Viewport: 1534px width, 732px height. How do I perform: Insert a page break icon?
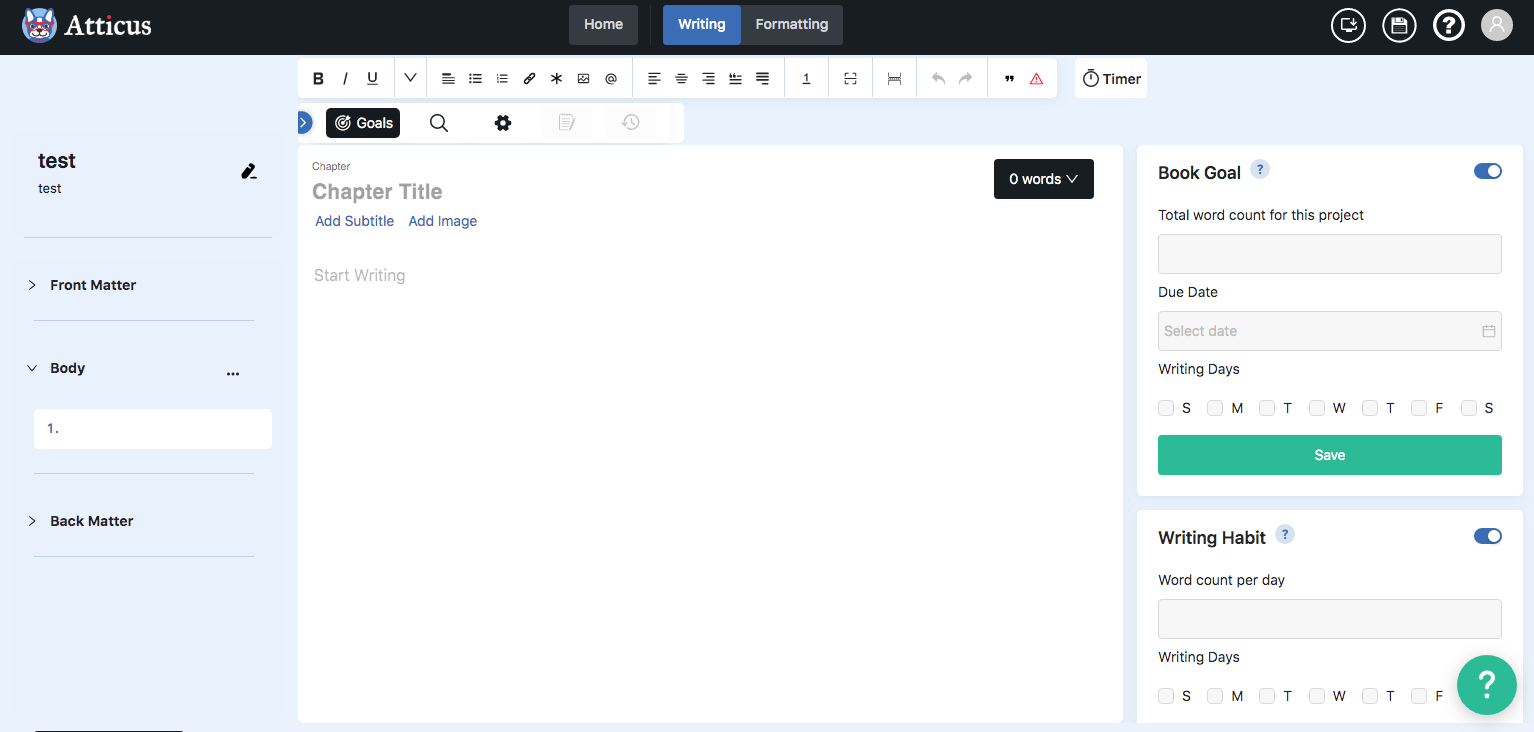pos(894,78)
